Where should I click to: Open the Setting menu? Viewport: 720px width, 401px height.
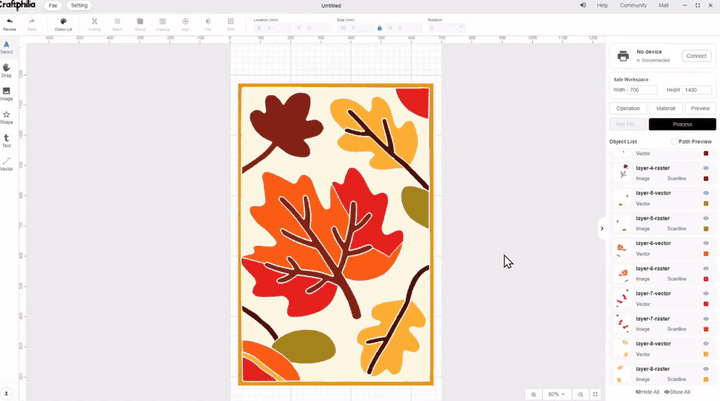(79, 6)
